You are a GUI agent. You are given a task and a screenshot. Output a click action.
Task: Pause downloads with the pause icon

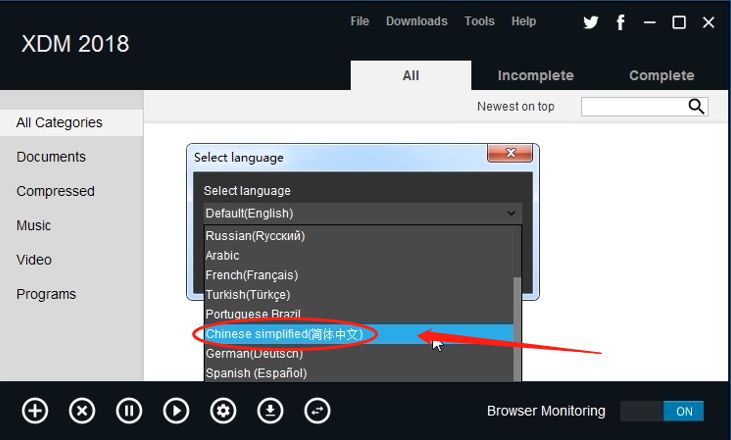tap(129, 411)
